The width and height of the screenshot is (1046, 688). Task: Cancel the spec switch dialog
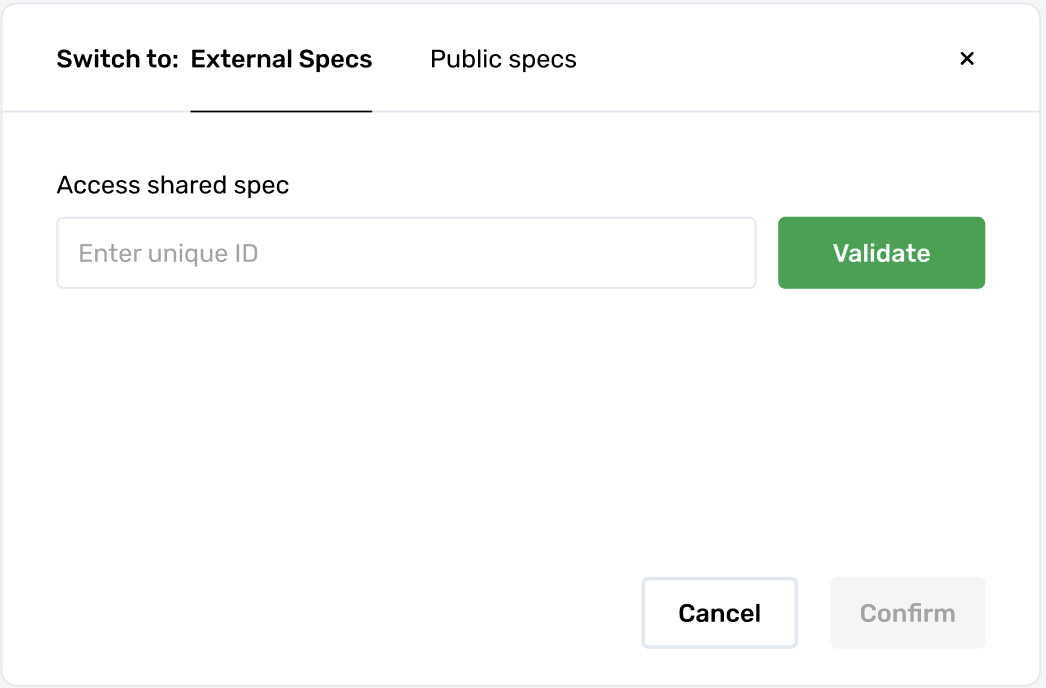pos(719,613)
